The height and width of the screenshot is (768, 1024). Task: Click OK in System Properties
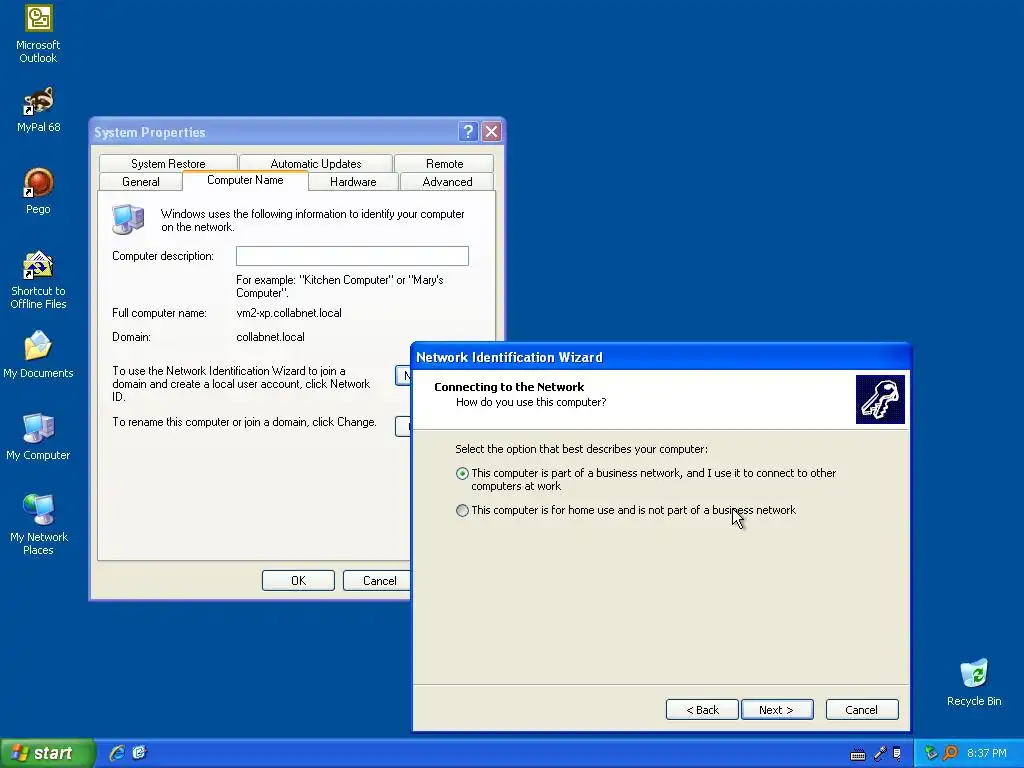point(298,581)
